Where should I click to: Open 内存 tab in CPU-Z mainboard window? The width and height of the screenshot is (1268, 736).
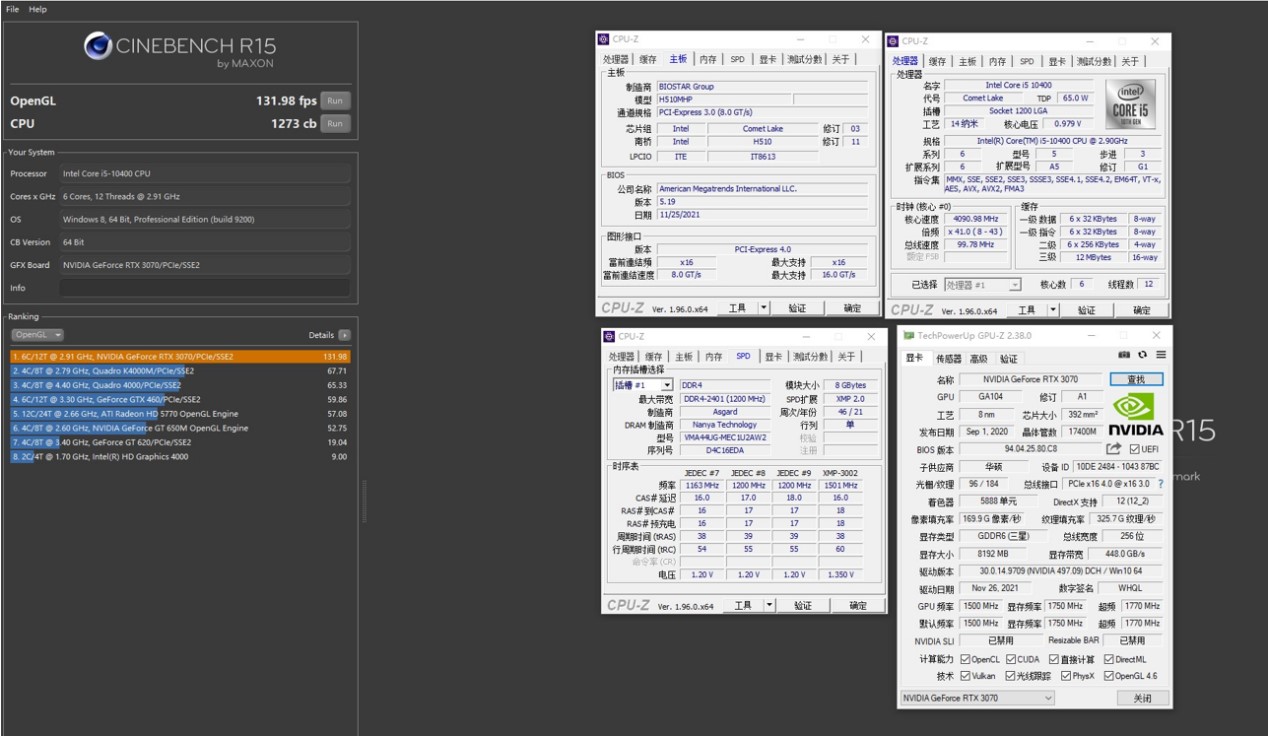point(708,59)
